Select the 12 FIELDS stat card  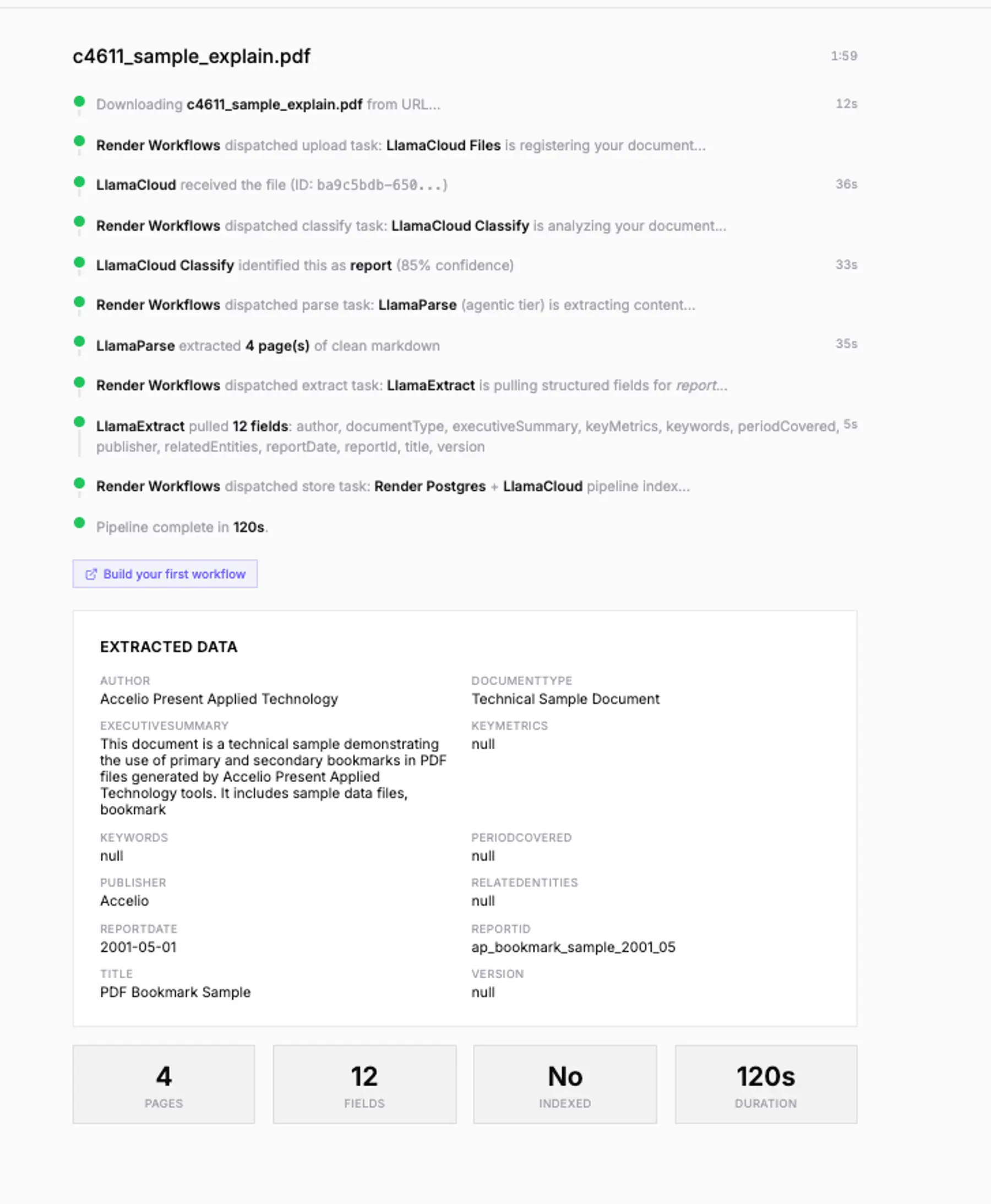[x=365, y=1084]
